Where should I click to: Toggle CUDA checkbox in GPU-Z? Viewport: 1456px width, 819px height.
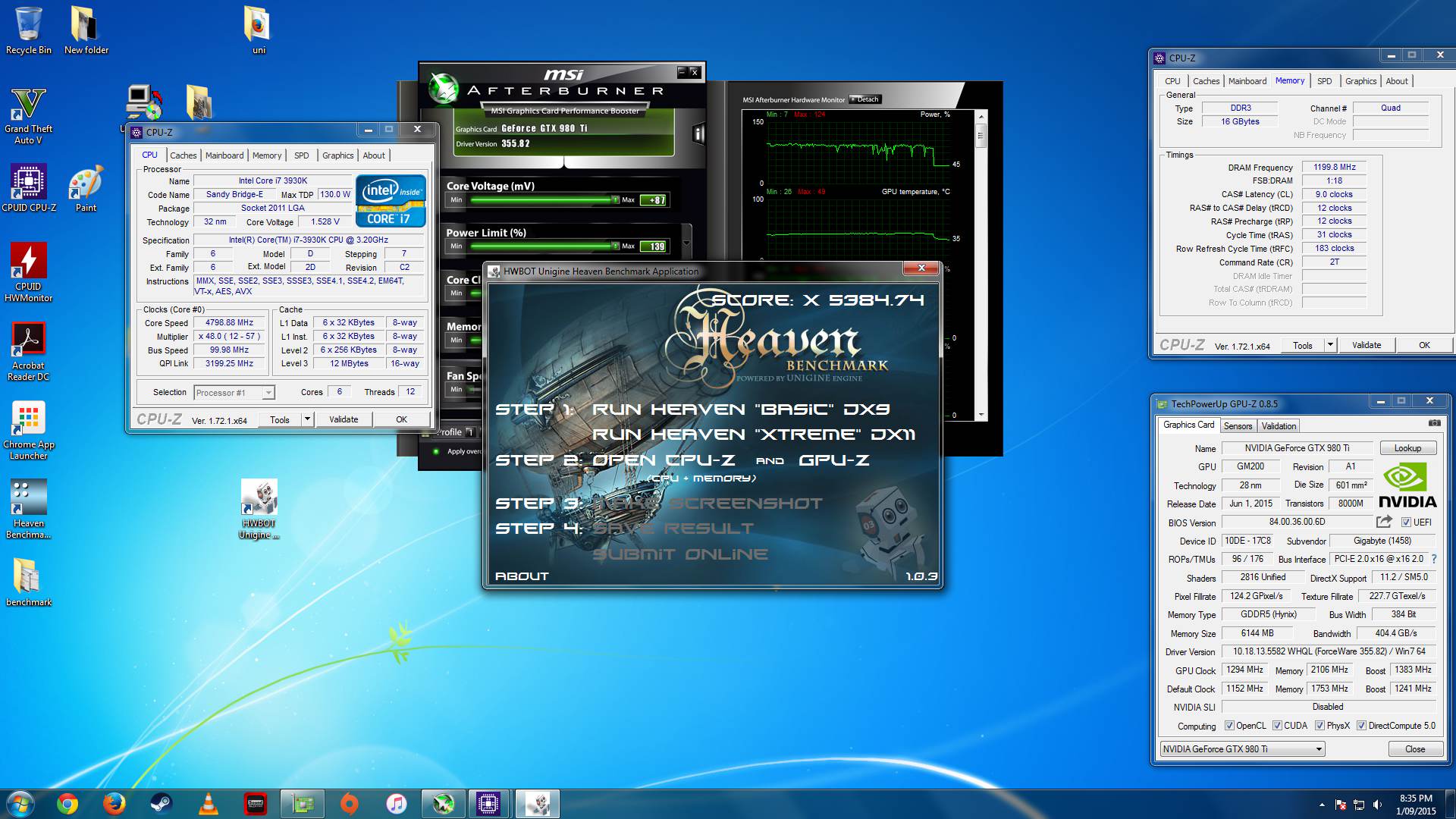[1277, 726]
